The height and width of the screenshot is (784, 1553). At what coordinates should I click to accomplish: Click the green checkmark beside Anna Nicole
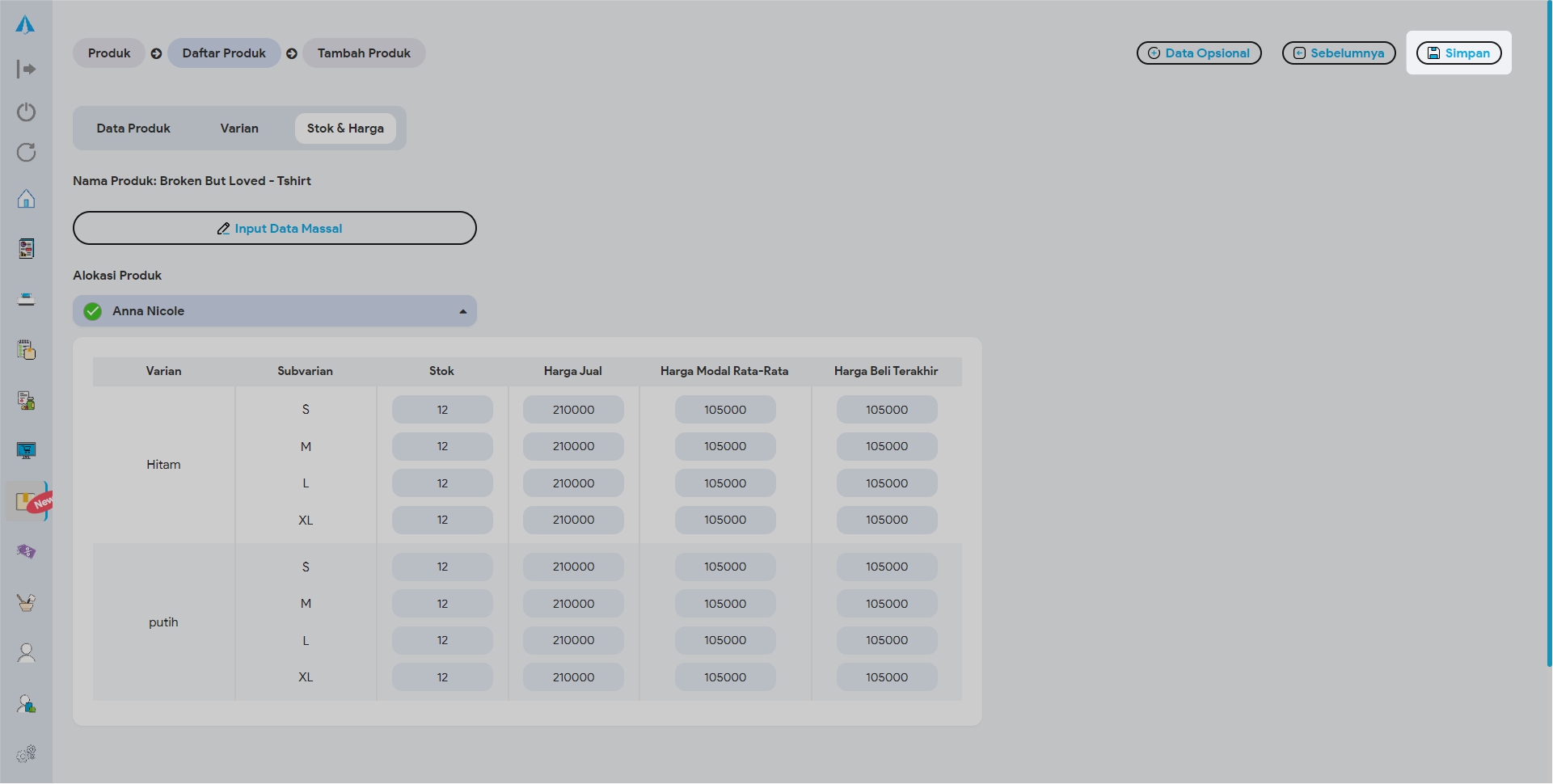point(93,312)
